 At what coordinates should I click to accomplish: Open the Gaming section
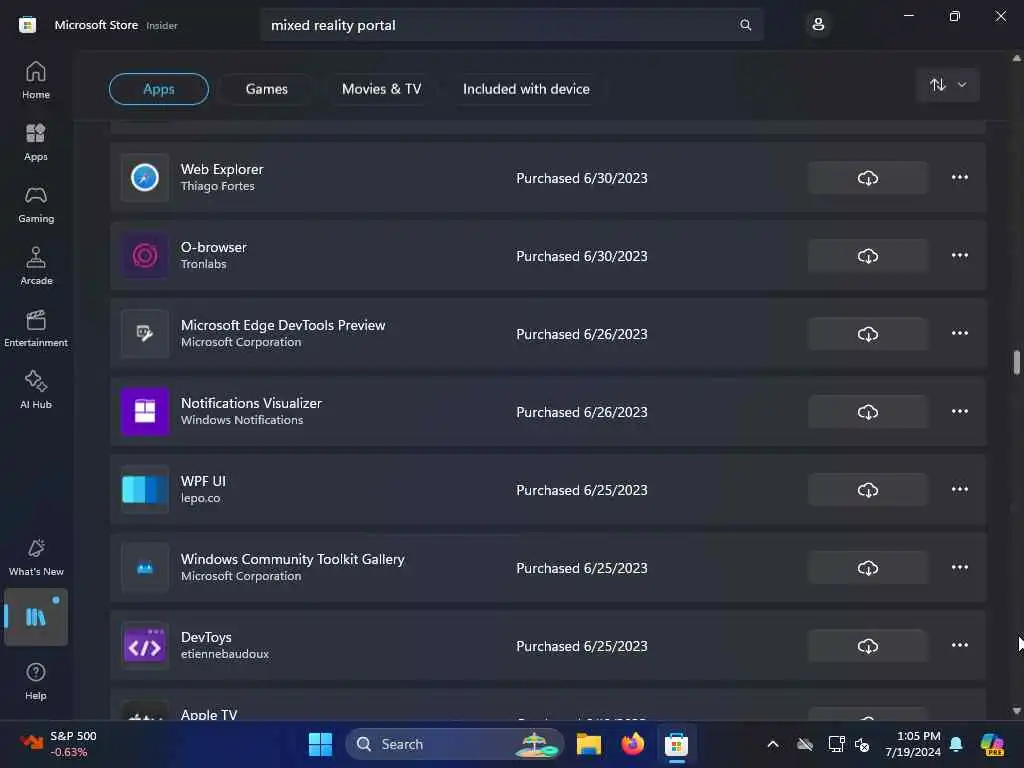(36, 204)
